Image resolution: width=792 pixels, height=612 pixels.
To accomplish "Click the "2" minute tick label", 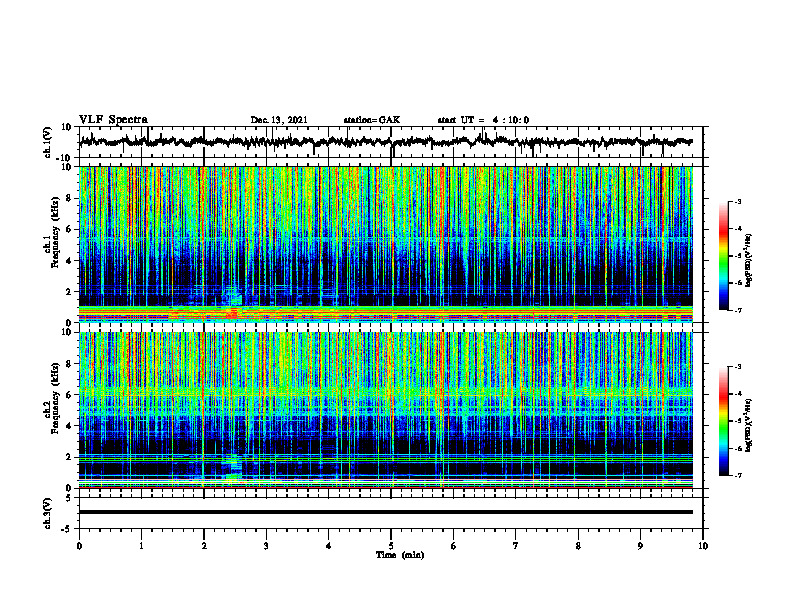I will (204, 546).
